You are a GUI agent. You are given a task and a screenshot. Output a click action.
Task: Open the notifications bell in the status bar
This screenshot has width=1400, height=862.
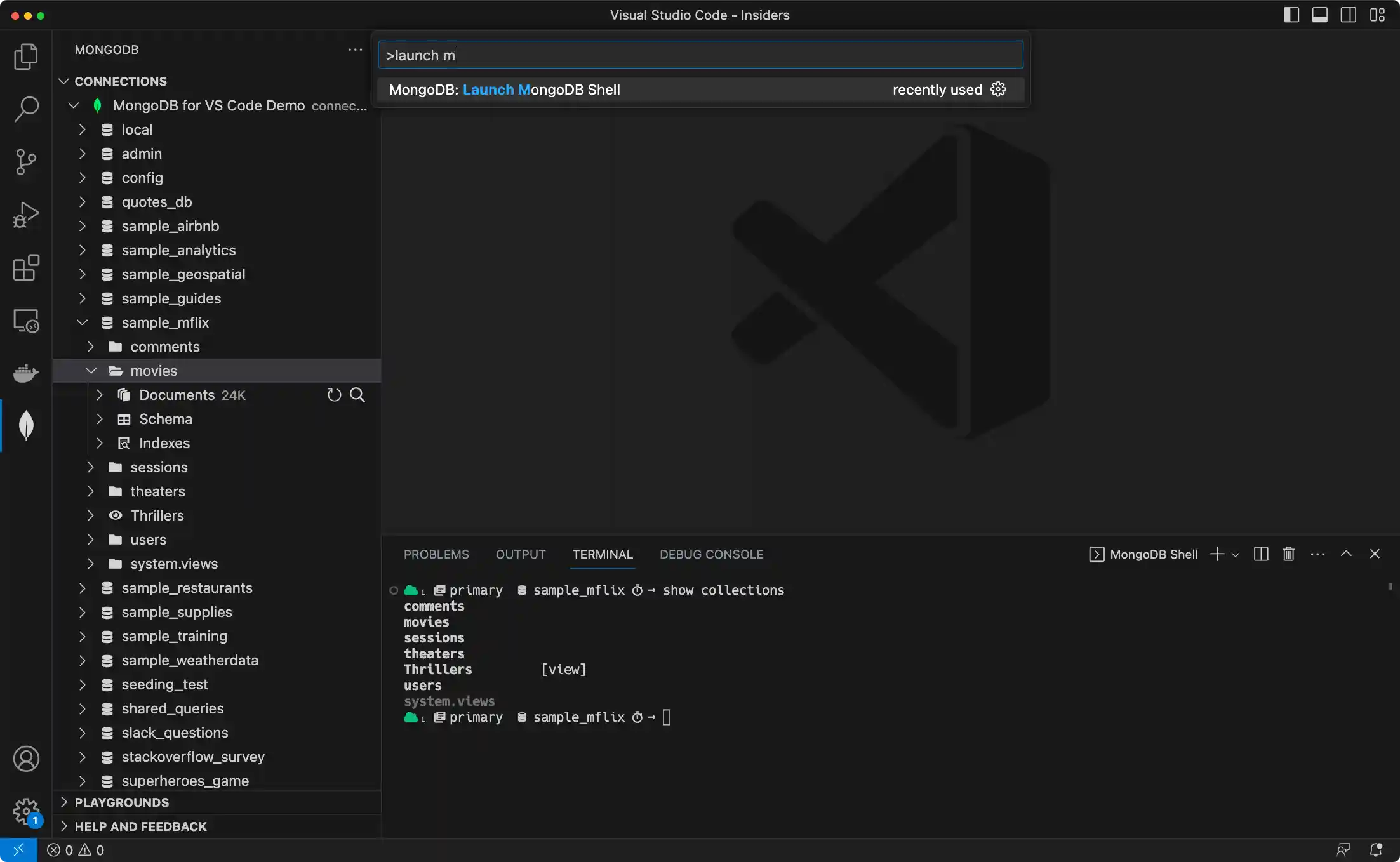(x=1377, y=849)
